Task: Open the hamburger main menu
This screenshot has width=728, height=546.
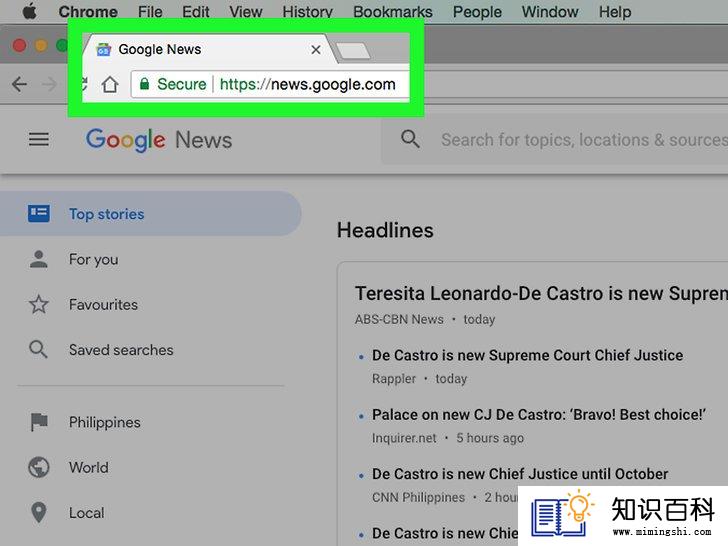Action: 39,139
